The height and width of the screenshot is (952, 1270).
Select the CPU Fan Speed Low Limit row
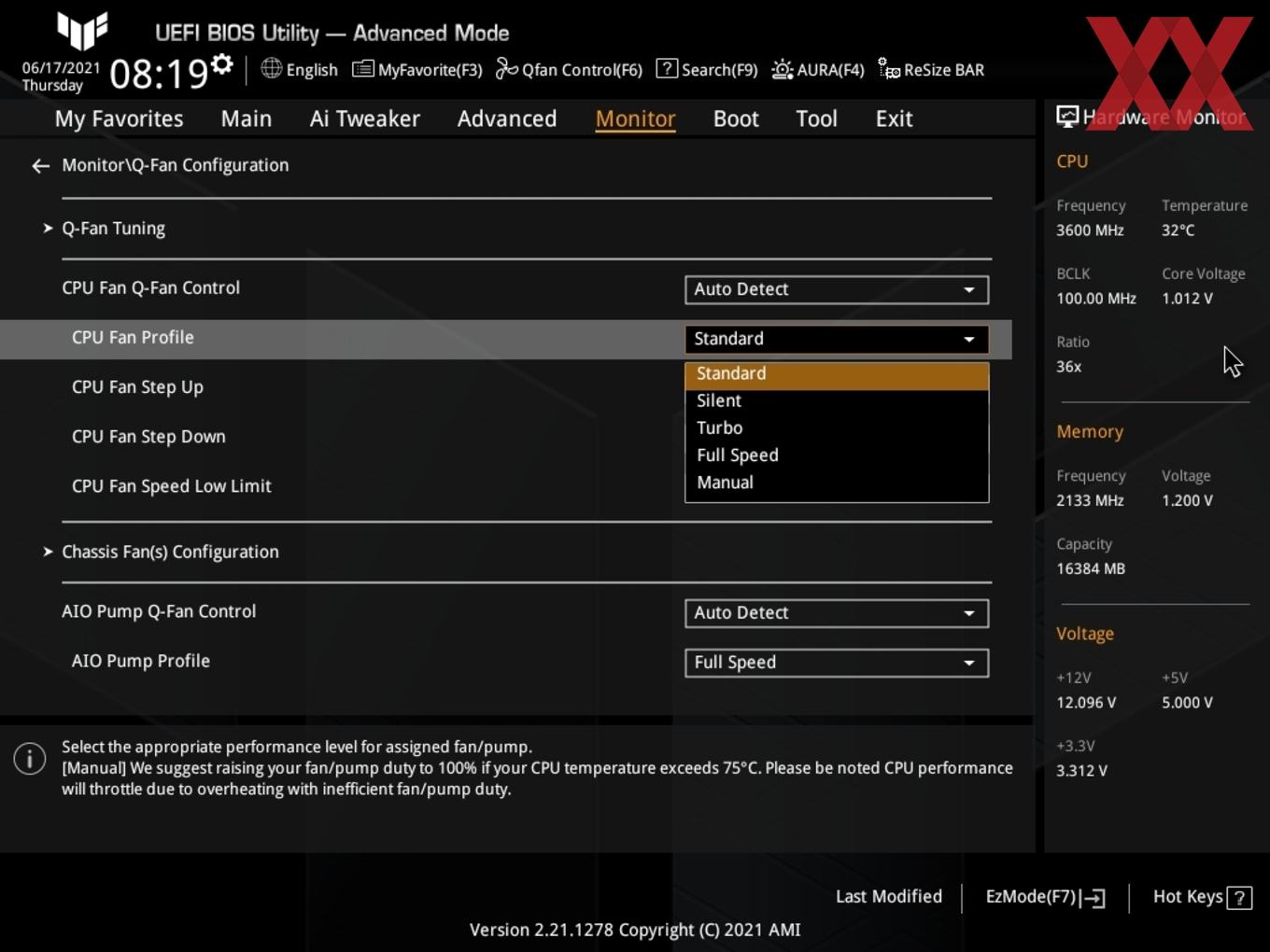pos(172,486)
